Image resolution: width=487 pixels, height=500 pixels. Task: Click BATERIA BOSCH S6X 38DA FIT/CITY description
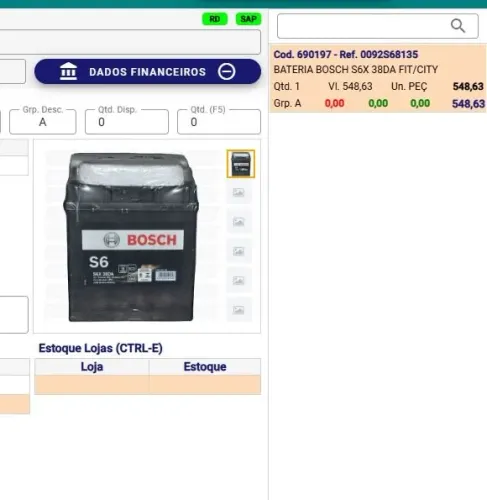[356, 69]
